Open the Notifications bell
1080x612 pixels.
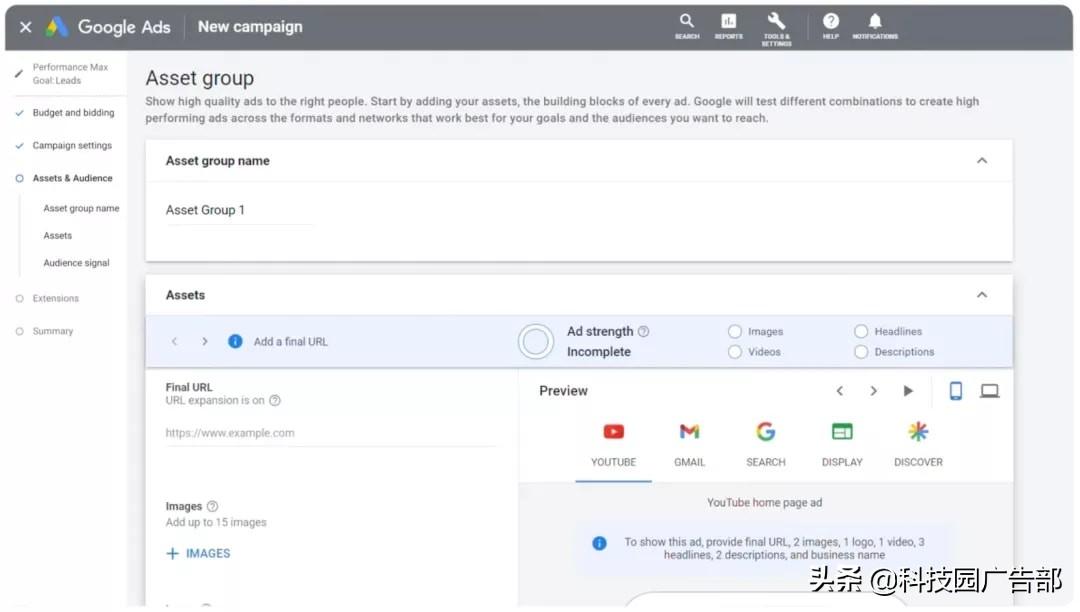pyautogui.click(x=875, y=27)
